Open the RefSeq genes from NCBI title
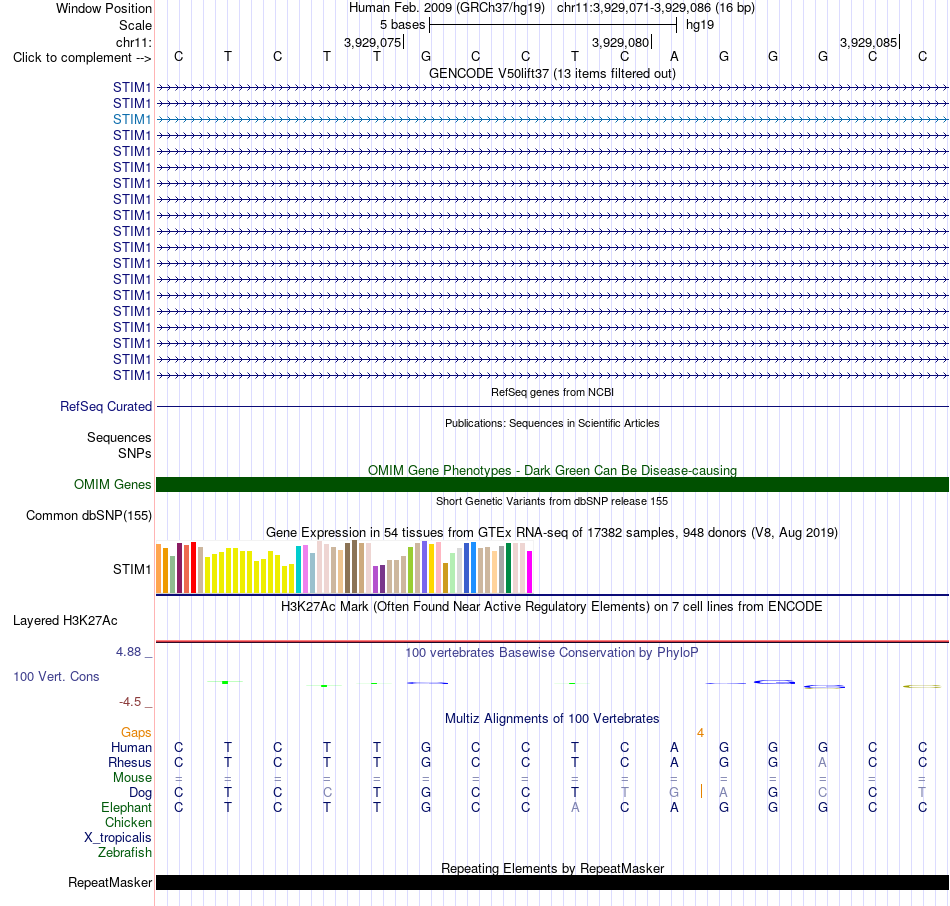This screenshot has width=950, height=906. pyautogui.click(x=552, y=392)
